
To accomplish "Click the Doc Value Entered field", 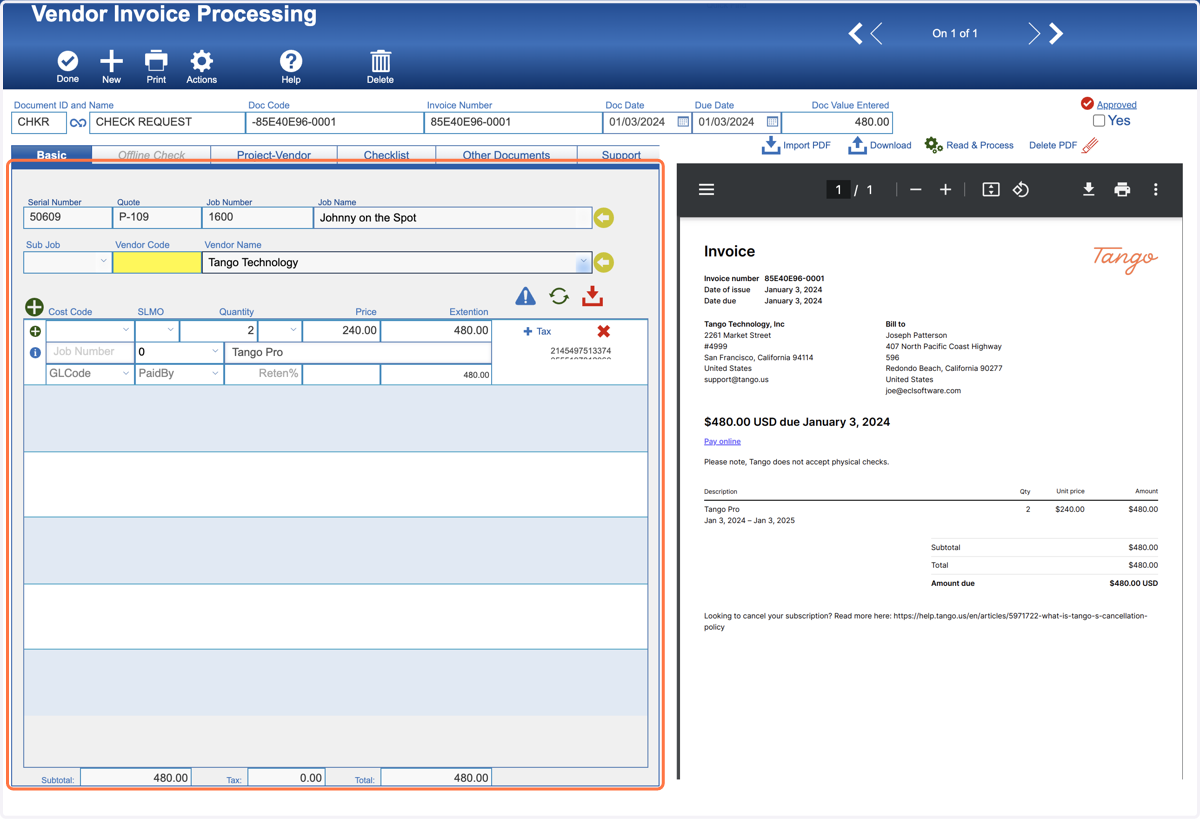I will click(837, 122).
